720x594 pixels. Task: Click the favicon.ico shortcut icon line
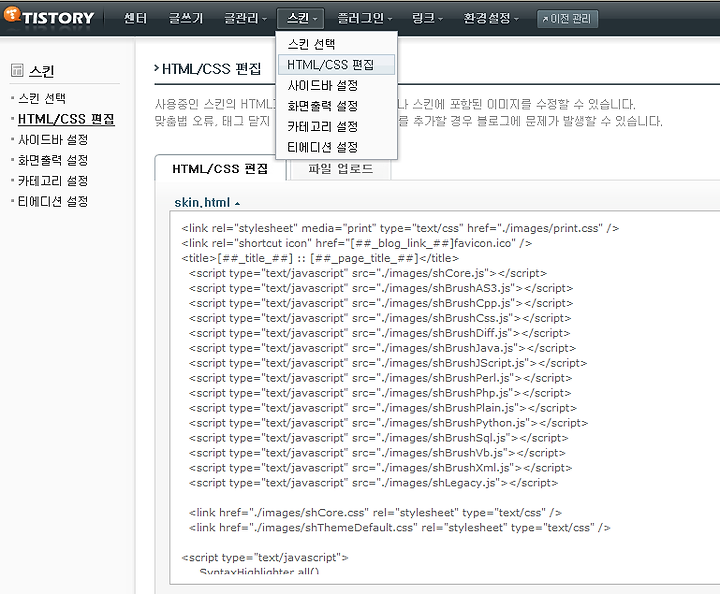(356, 243)
